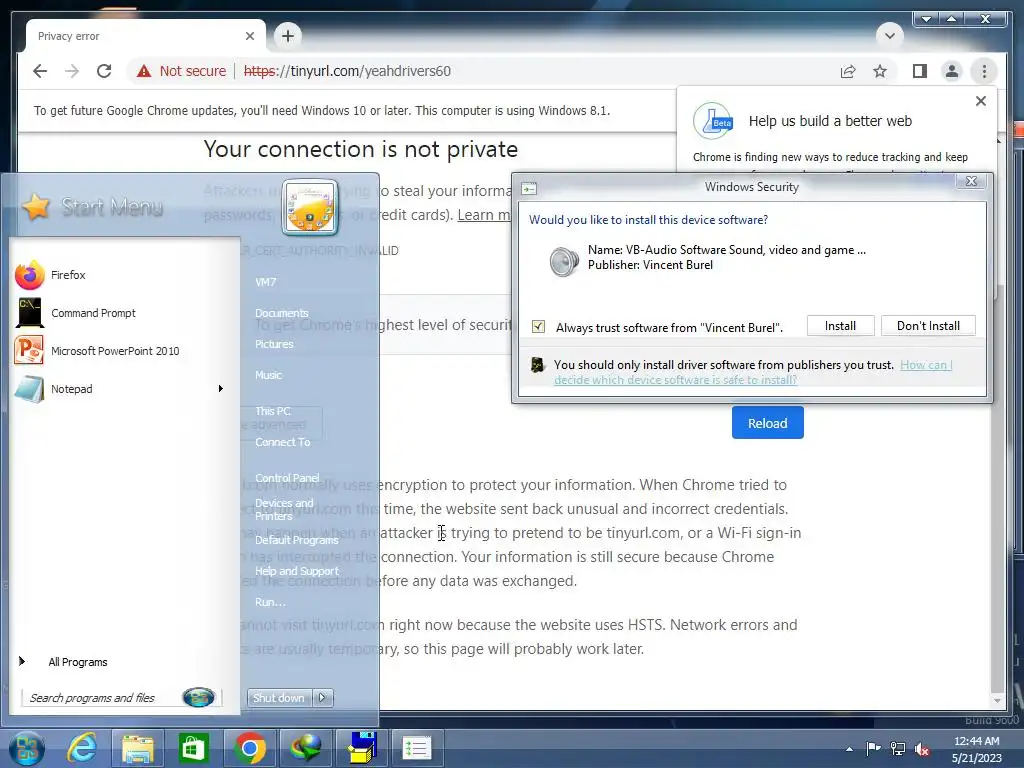Open Run... from Start Menu
Viewport: 1024px width, 768px height.
point(270,602)
